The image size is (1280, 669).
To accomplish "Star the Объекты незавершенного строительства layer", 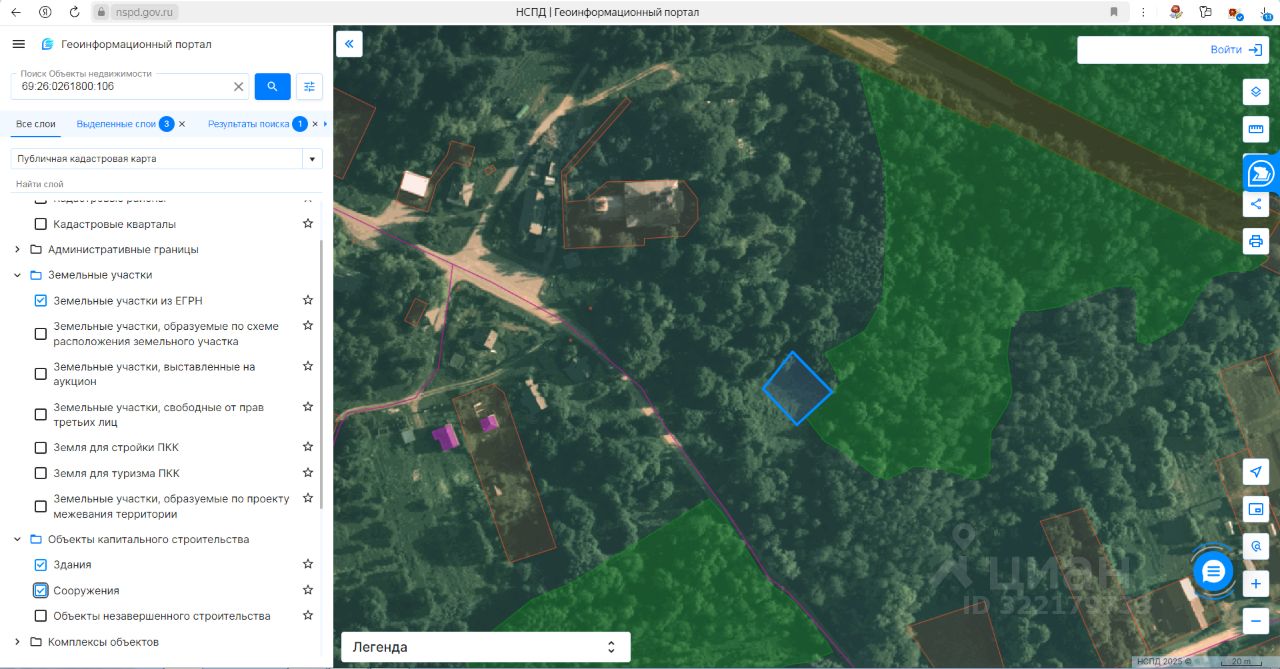I will point(308,615).
